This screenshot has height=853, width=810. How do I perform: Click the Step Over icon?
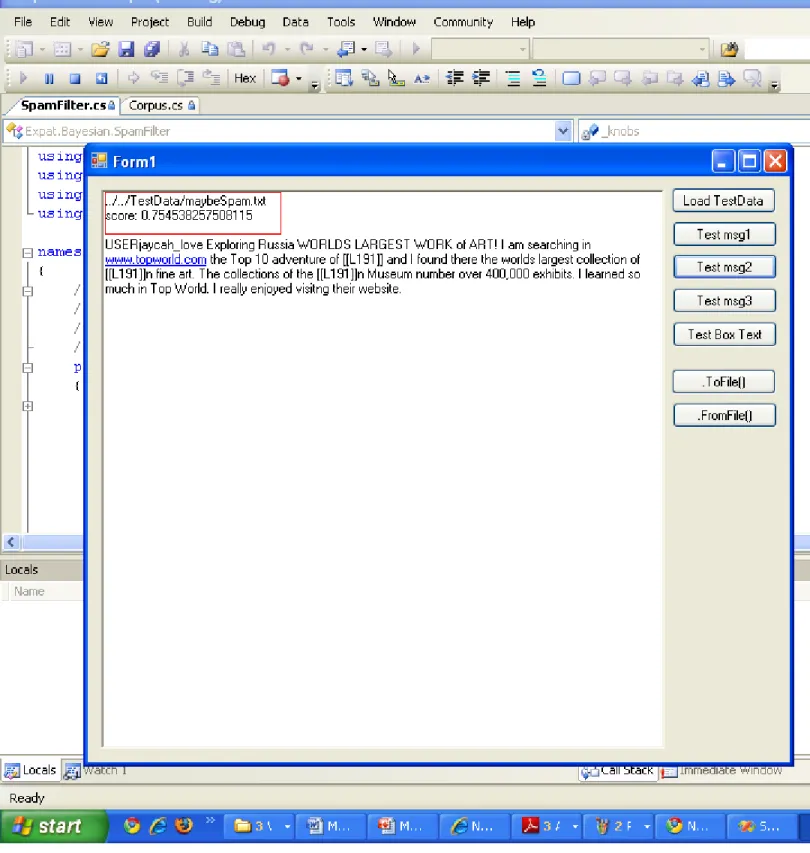point(186,78)
